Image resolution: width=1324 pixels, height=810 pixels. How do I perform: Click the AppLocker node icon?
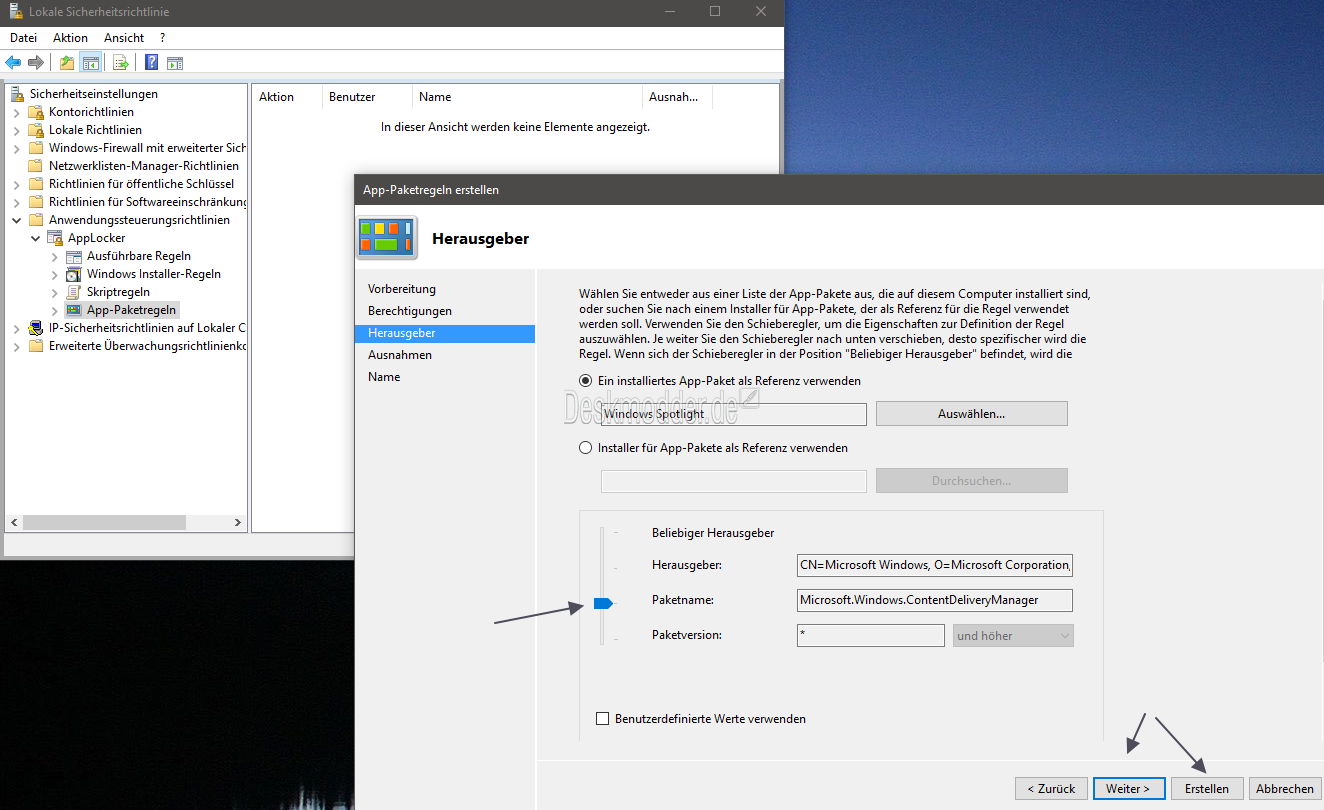pos(55,238)
